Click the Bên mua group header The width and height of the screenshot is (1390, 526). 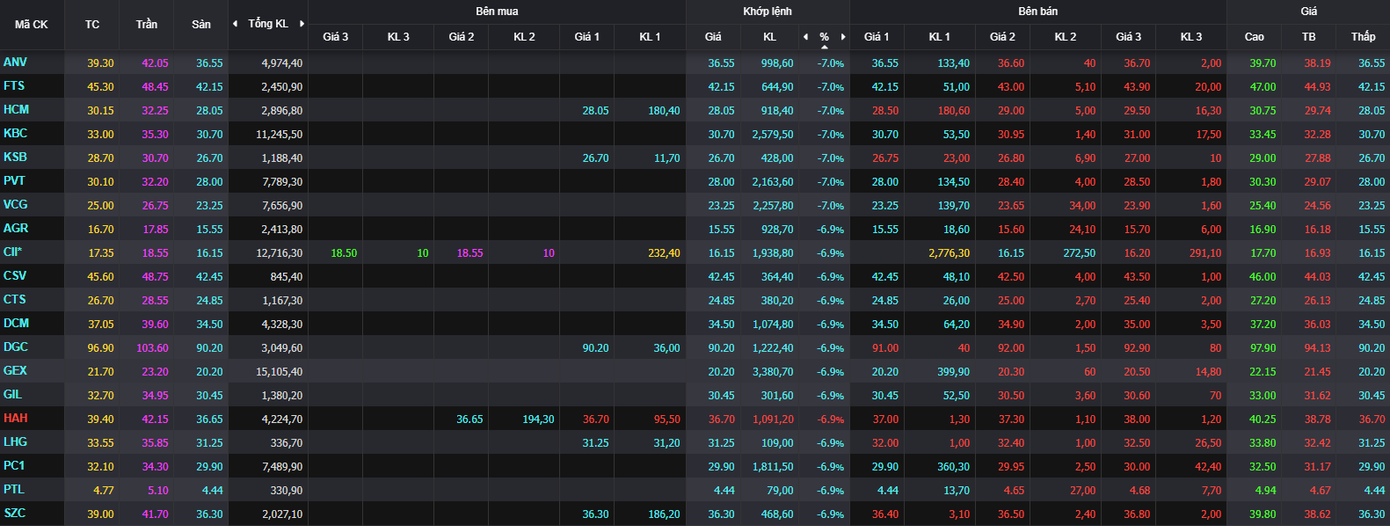[x=497, y=11]
